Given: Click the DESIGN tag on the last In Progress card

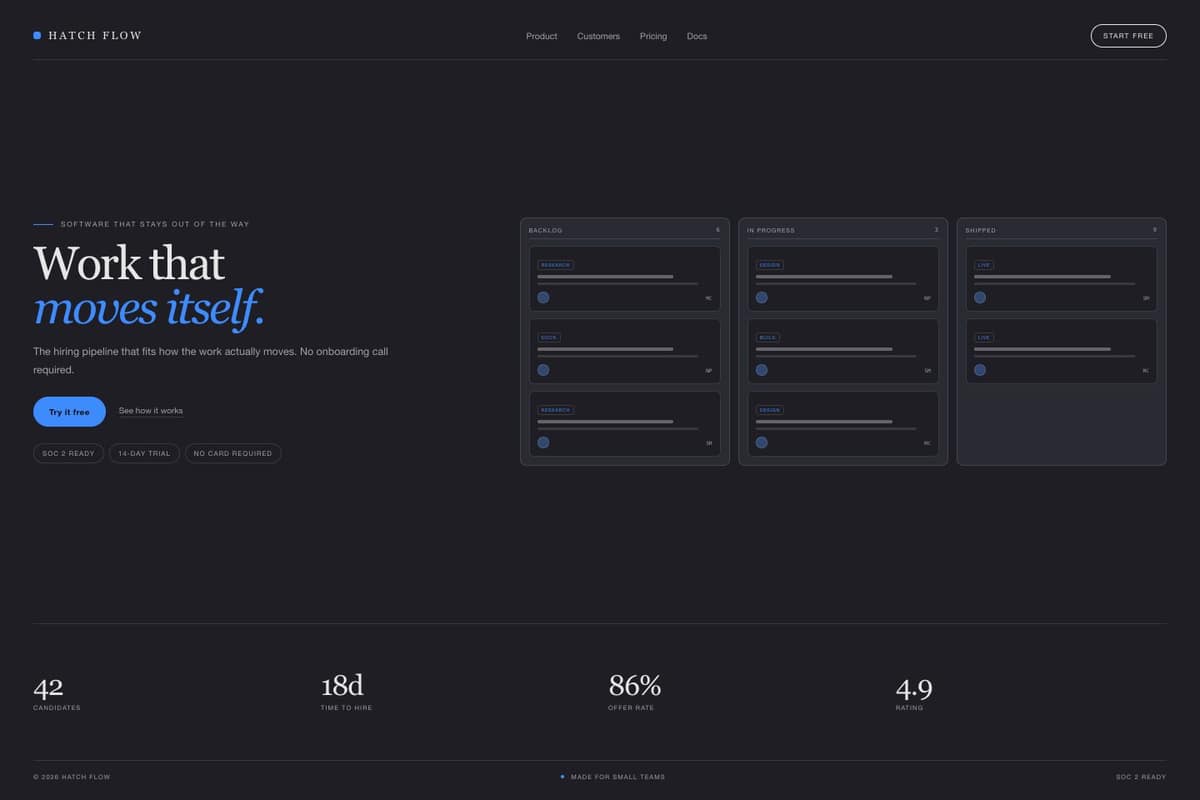Looking at the screenshot, I should click(770, 410).
